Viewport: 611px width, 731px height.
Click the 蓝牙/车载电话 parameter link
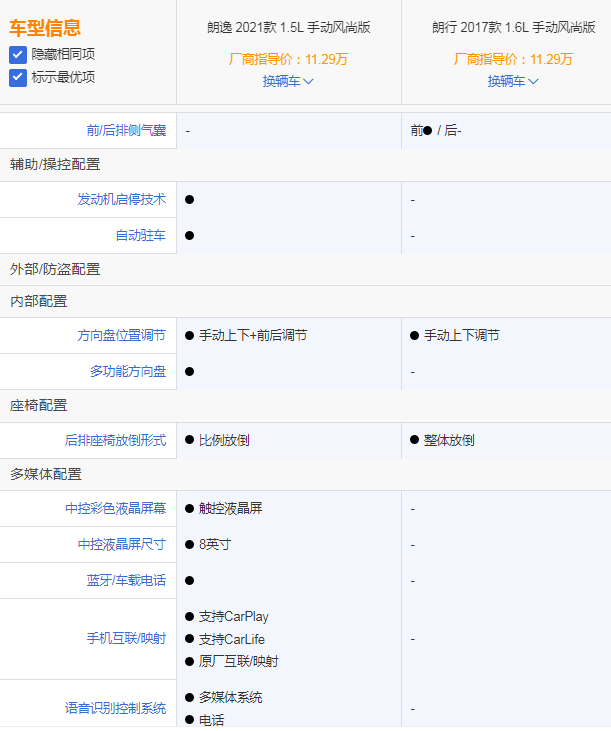tap(126, 580)
